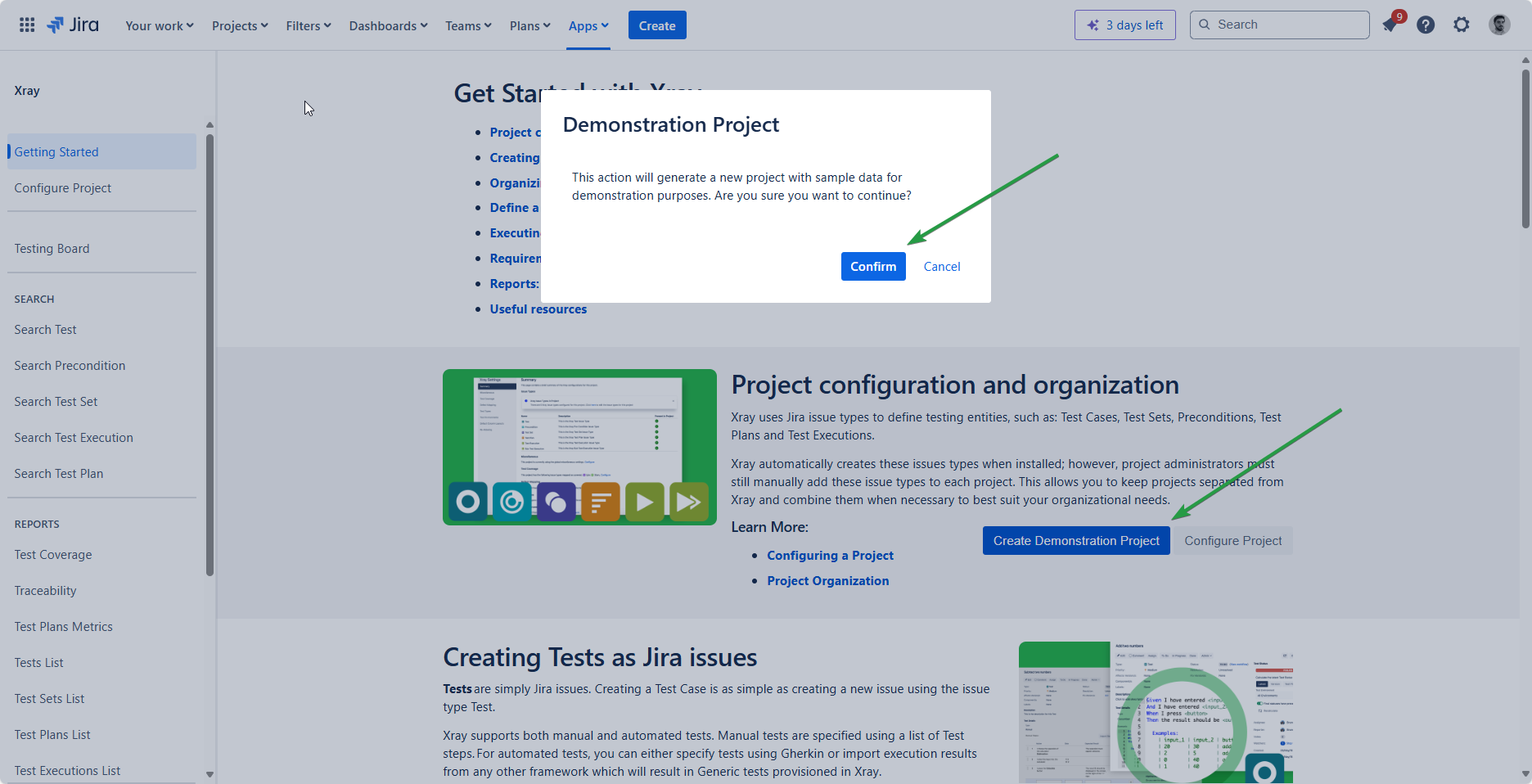
Task: Open Search Test Plan in sidebar
Action: [101, 473]
